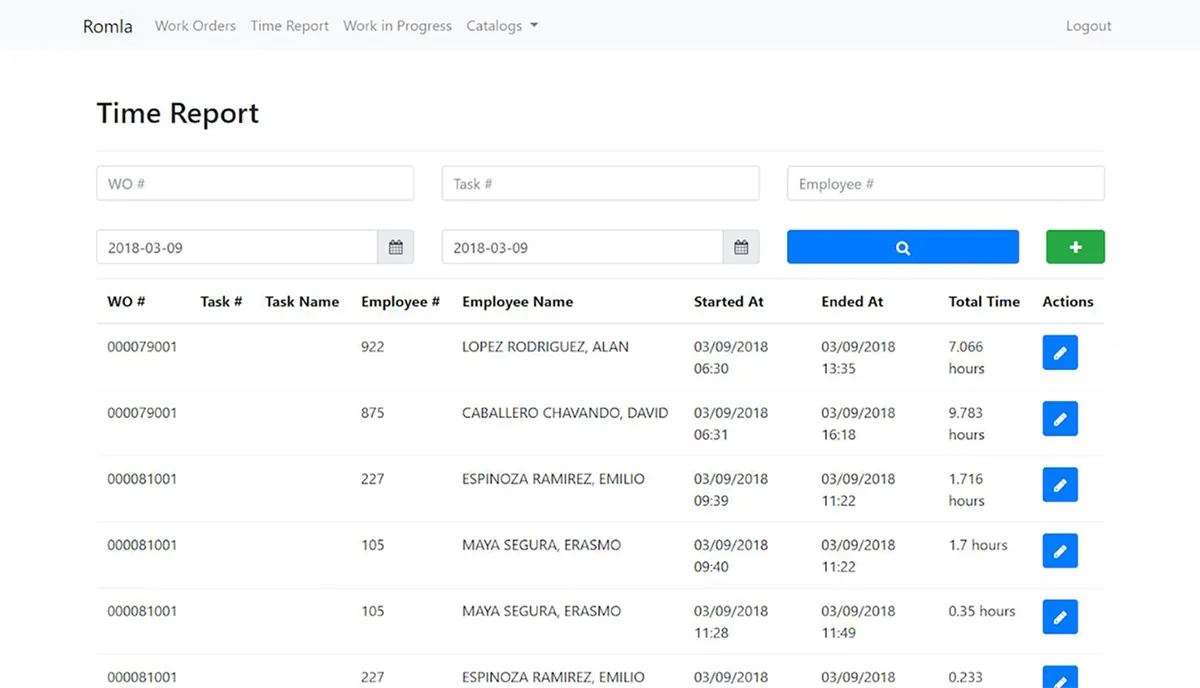Screen dimensions: 1200x688
Task: Click the Ended At column header
Action: 852,301
